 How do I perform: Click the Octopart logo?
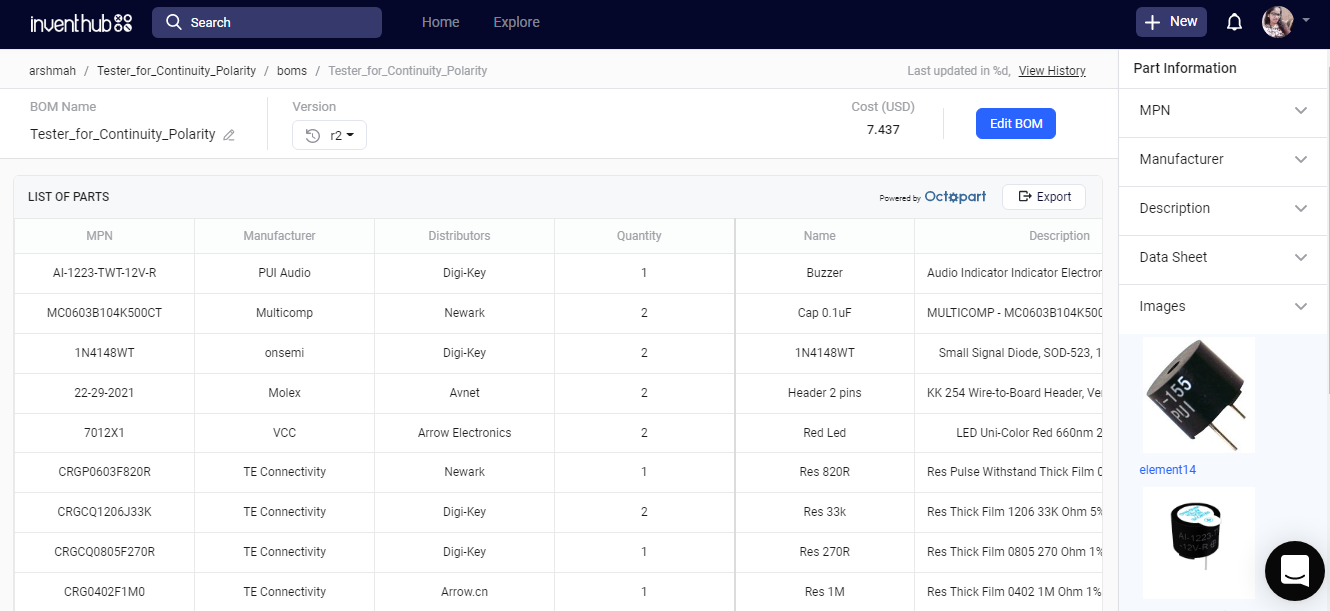coord(955,197)
